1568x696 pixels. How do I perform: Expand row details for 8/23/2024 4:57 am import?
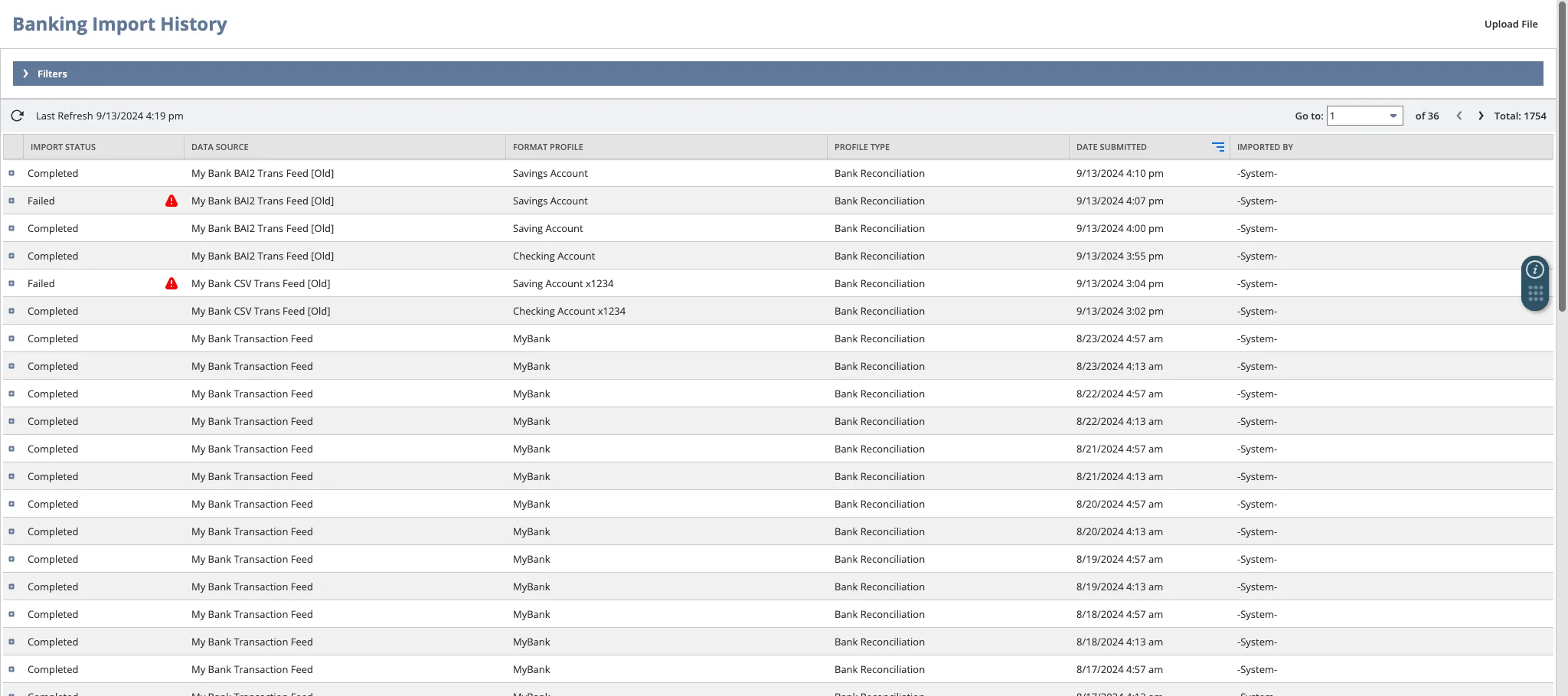(11, 338)
